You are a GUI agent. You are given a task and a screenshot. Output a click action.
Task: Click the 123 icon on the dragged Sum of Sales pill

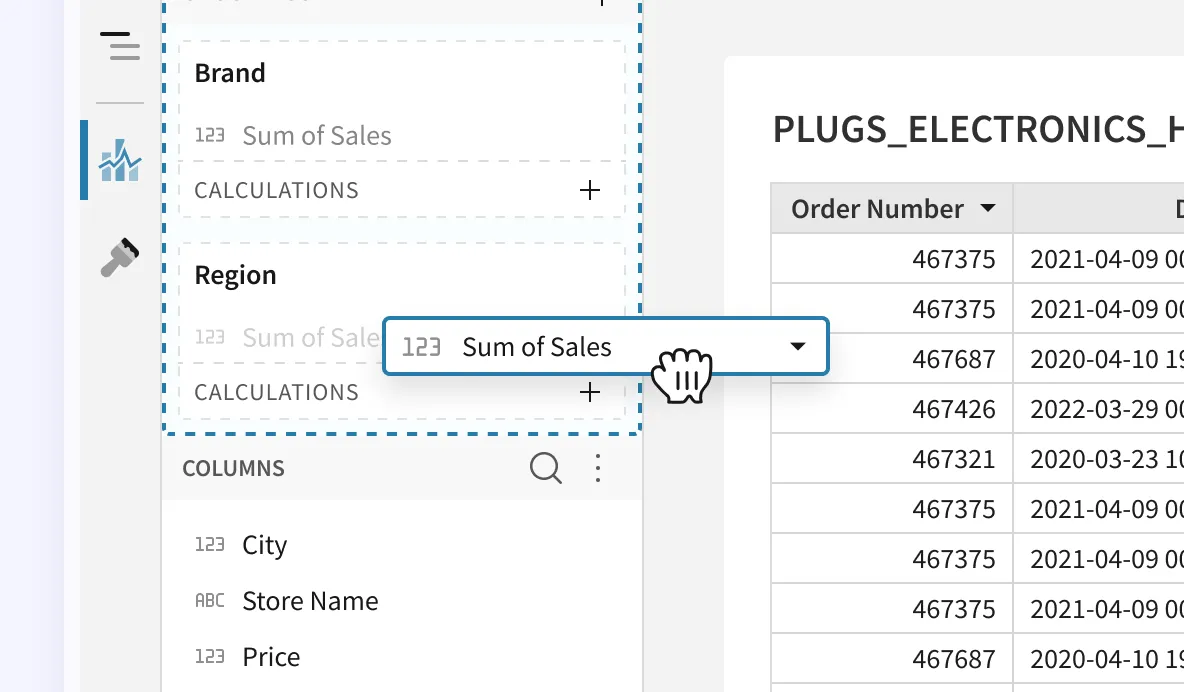pyautogui.click(x=421, y=346)
